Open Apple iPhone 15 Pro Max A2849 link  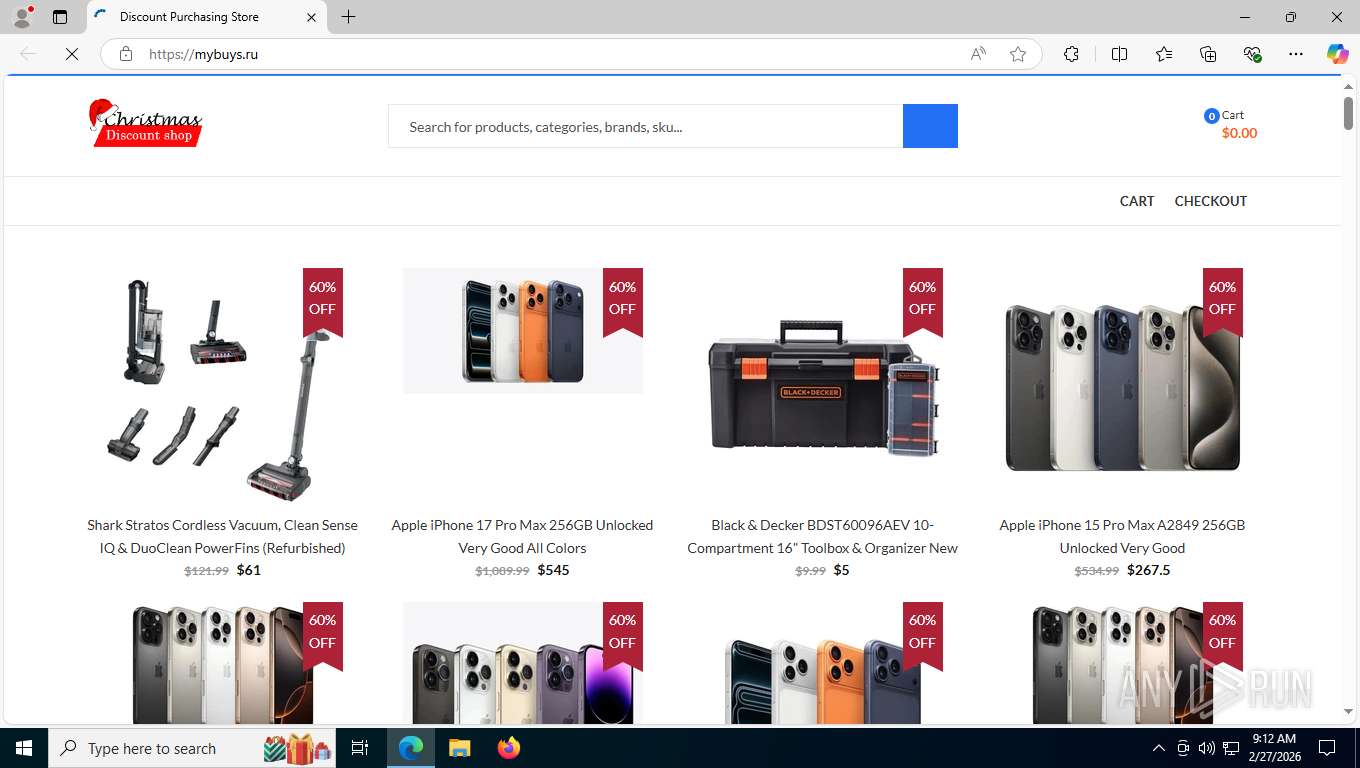click(1122, 536)
